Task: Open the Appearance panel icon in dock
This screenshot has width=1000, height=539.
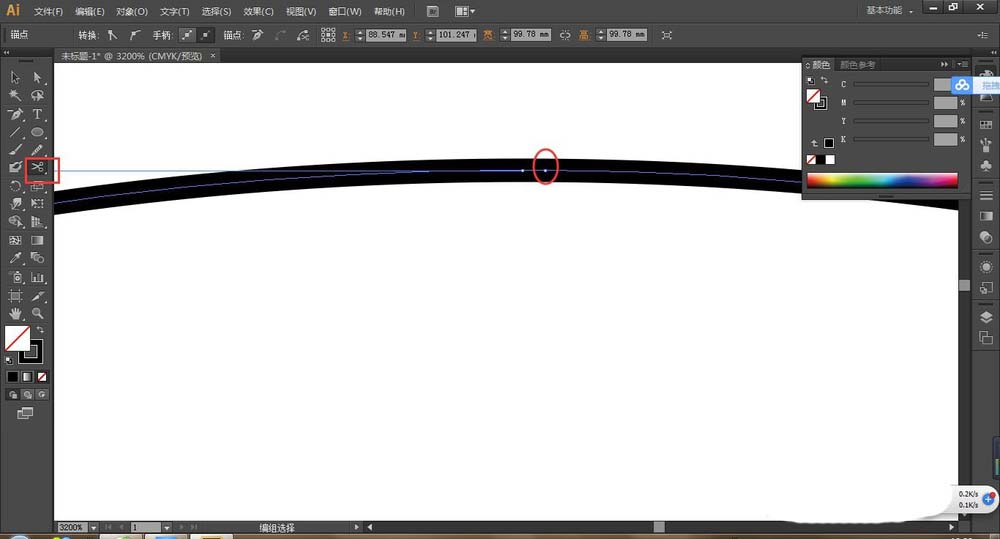Action: coord(986,267)
